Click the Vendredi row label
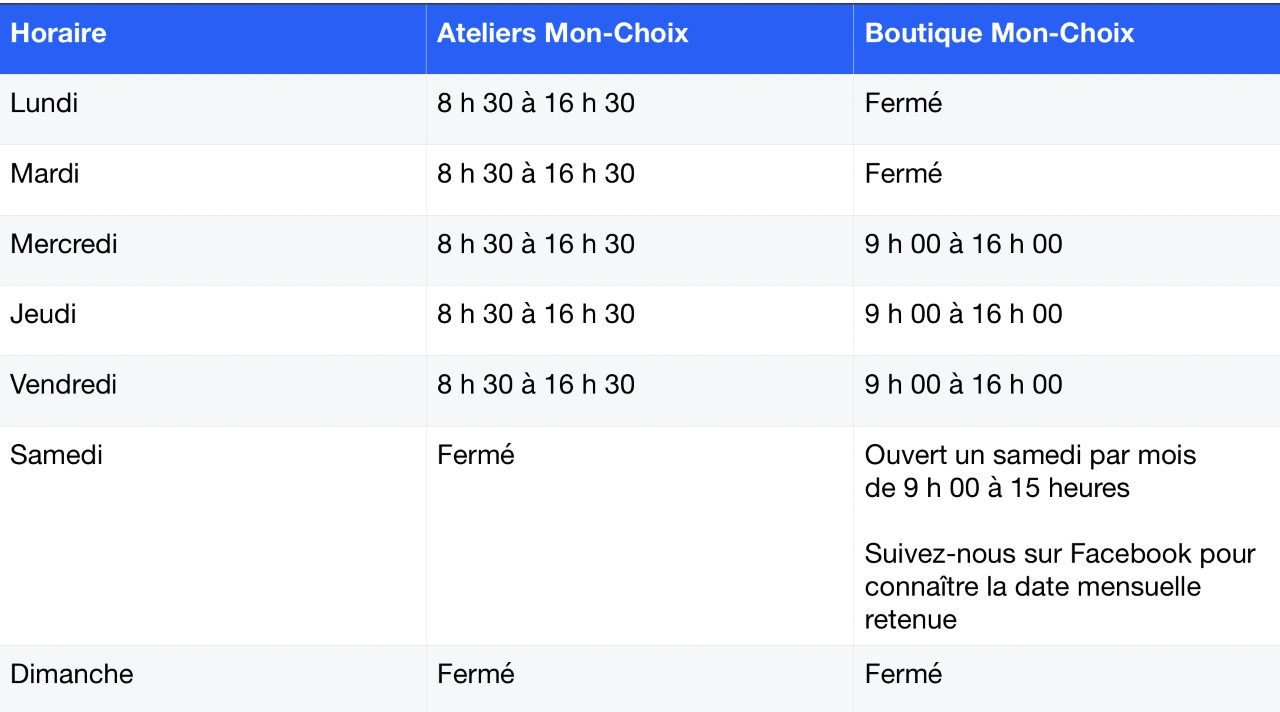This screenshot has height=712, width=1280. [x=63, y=384]
